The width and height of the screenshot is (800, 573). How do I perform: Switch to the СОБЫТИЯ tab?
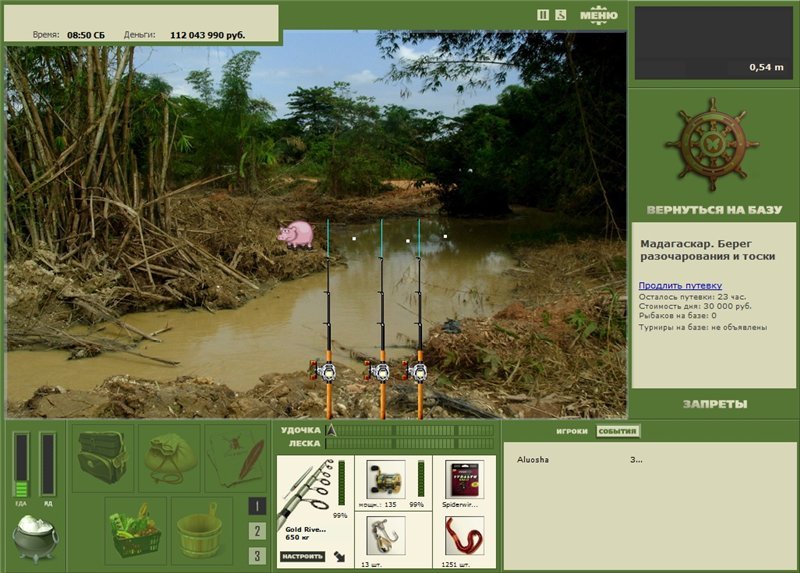pyautogui.click(x=617, y=431)
